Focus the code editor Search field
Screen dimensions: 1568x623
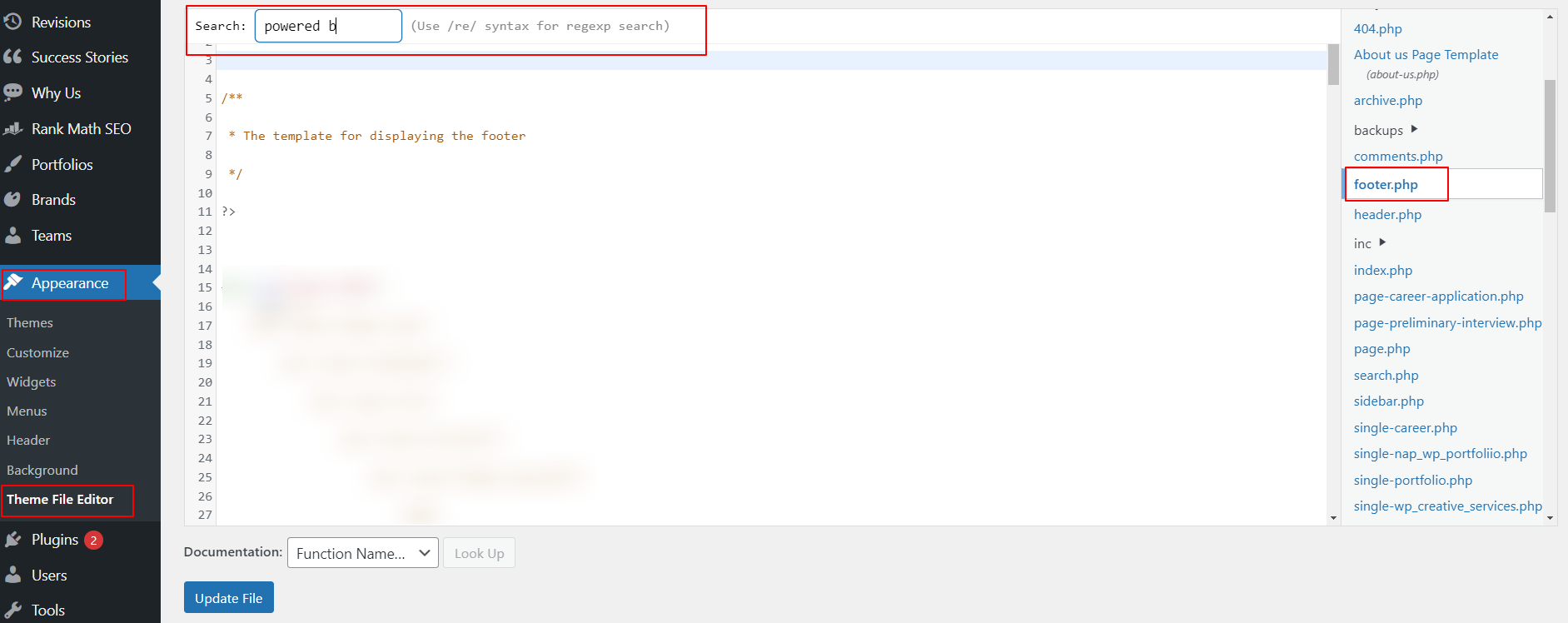pyautogui.click(x=328, y=26)
